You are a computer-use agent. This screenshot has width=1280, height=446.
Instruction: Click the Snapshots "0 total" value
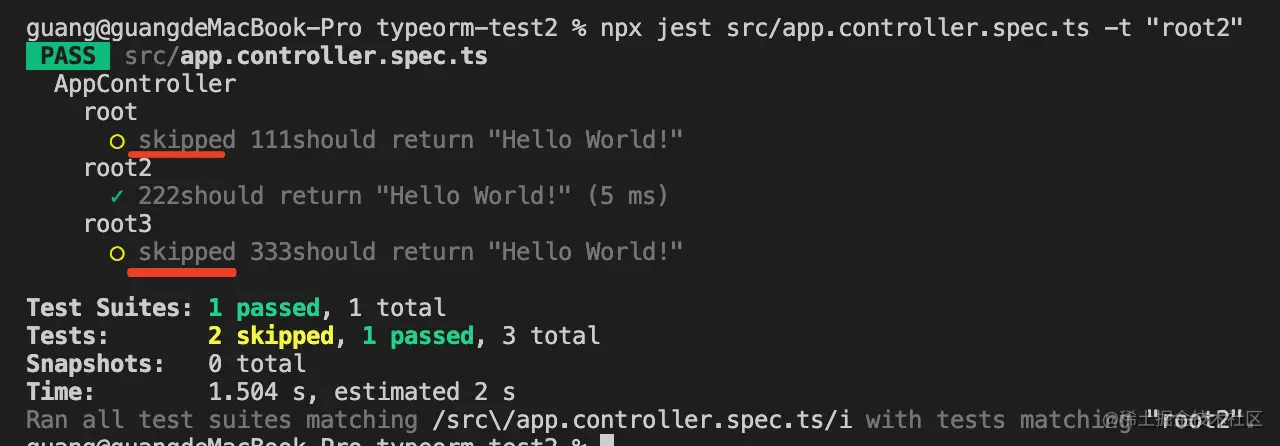click(x=257, y=364)
